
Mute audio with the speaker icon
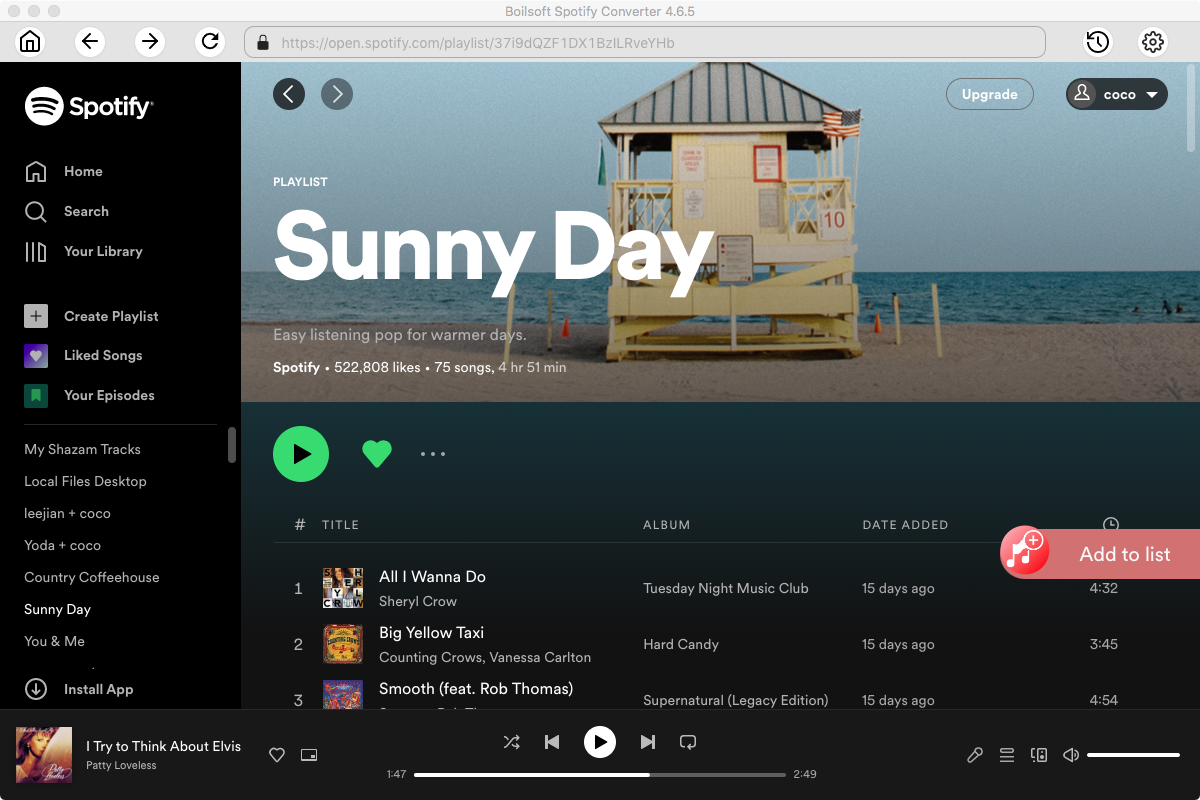(x=1071, y=755)
